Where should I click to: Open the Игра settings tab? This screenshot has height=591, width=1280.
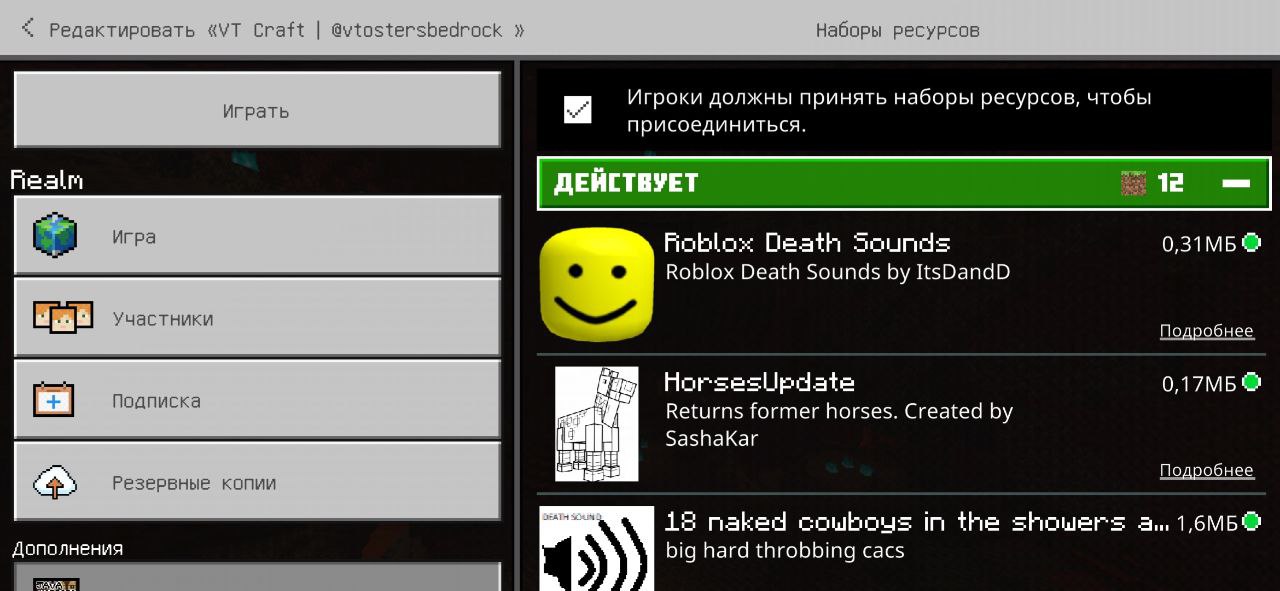[257, 236]
